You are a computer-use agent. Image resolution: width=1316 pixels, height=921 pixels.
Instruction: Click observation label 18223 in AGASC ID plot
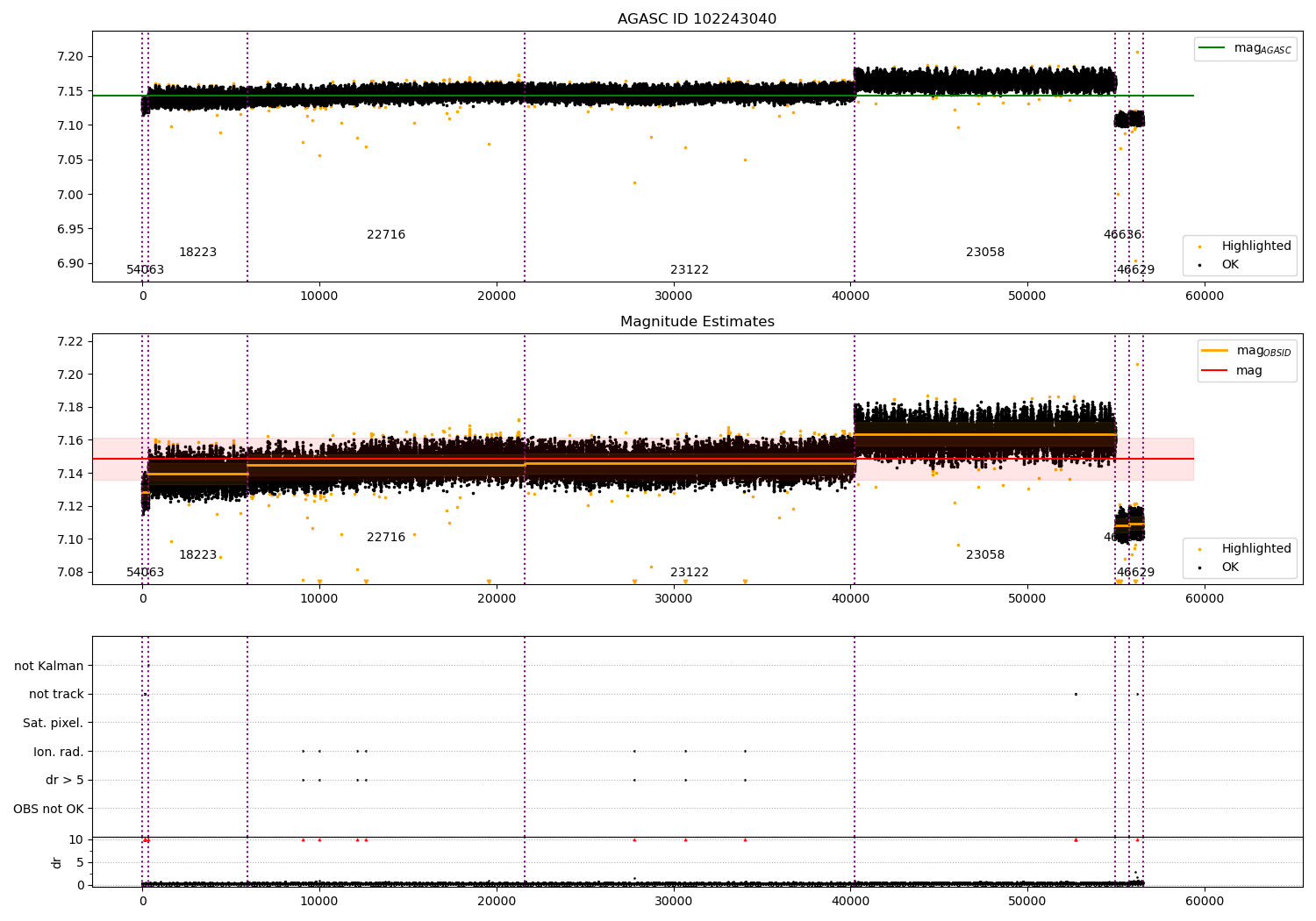point(198,253)
